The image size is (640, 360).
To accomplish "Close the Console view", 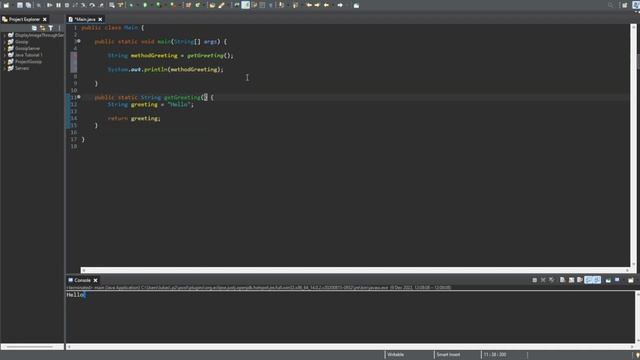I will pos(96,280).
